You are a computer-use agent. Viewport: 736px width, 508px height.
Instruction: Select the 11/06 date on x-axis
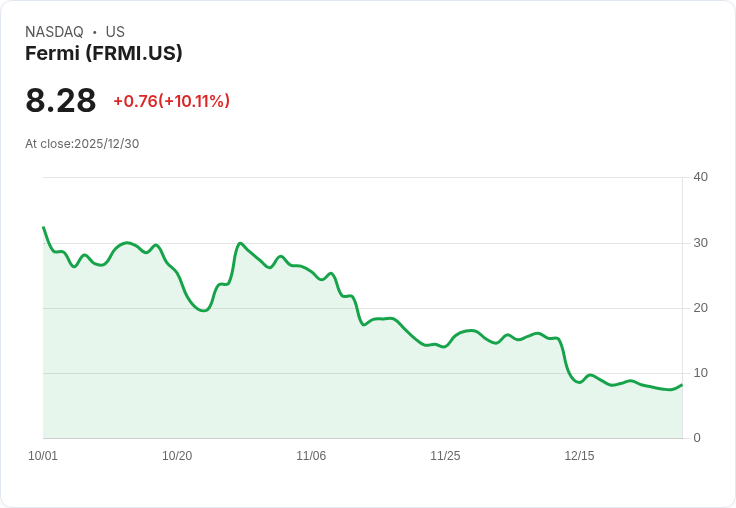pyautogui.click(x=311, y=456)
